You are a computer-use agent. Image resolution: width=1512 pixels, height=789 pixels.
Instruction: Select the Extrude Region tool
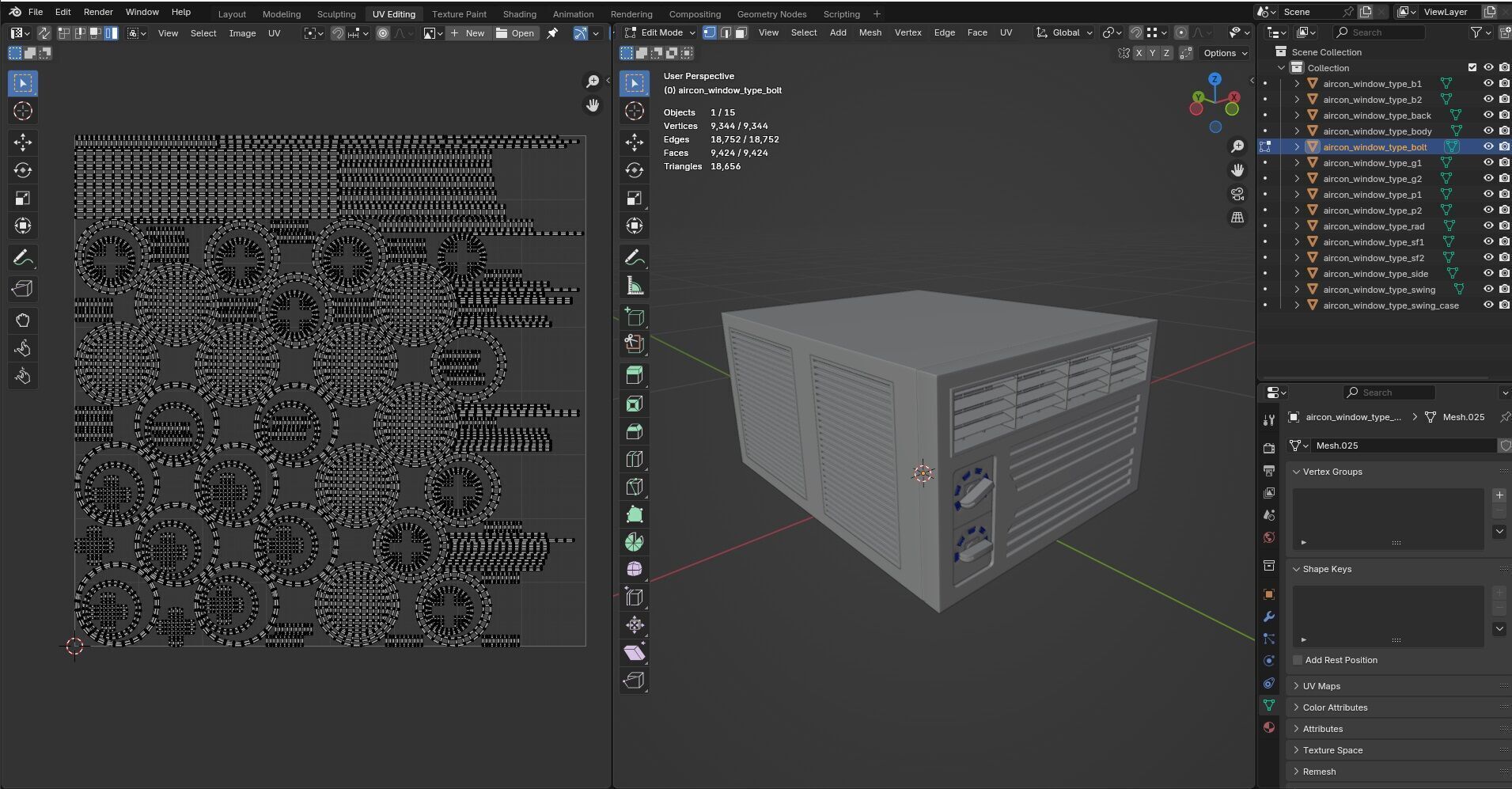pyautogui.click(x=635, y=375)
